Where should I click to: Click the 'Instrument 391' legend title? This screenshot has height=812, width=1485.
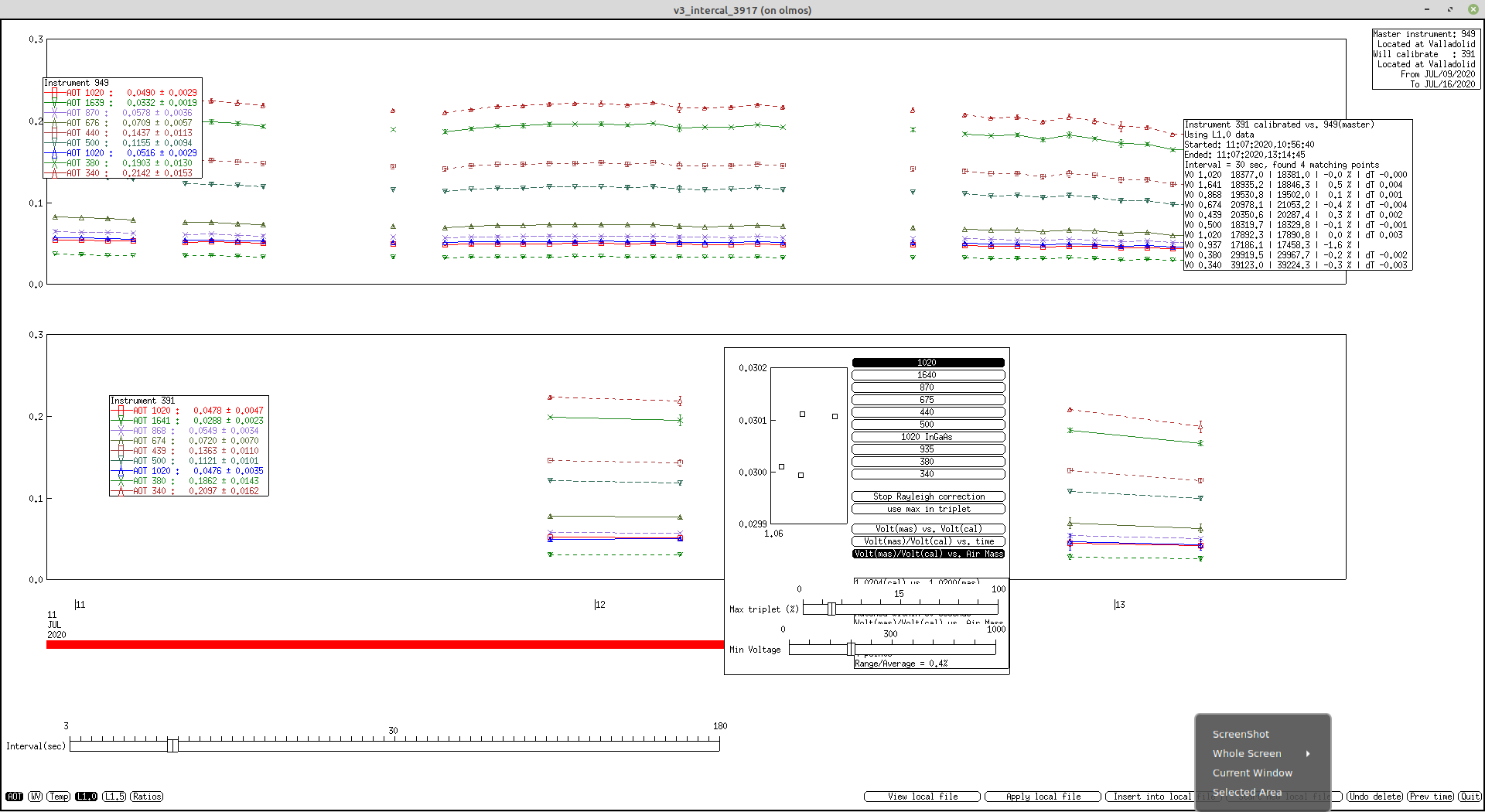[x=143, y=401]
